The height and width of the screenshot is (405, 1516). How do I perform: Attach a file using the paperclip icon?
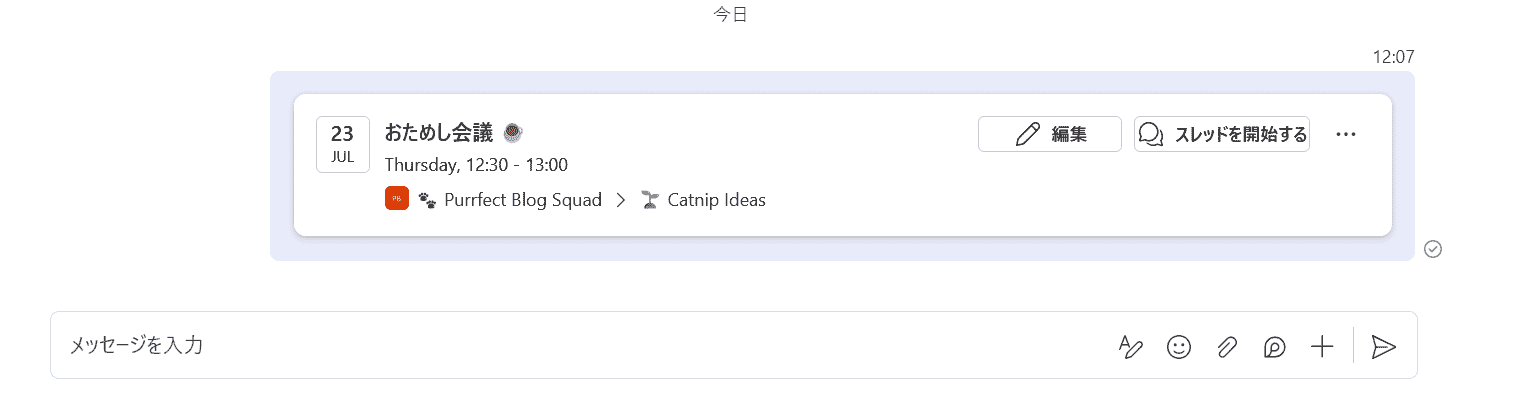[1227, 347]
